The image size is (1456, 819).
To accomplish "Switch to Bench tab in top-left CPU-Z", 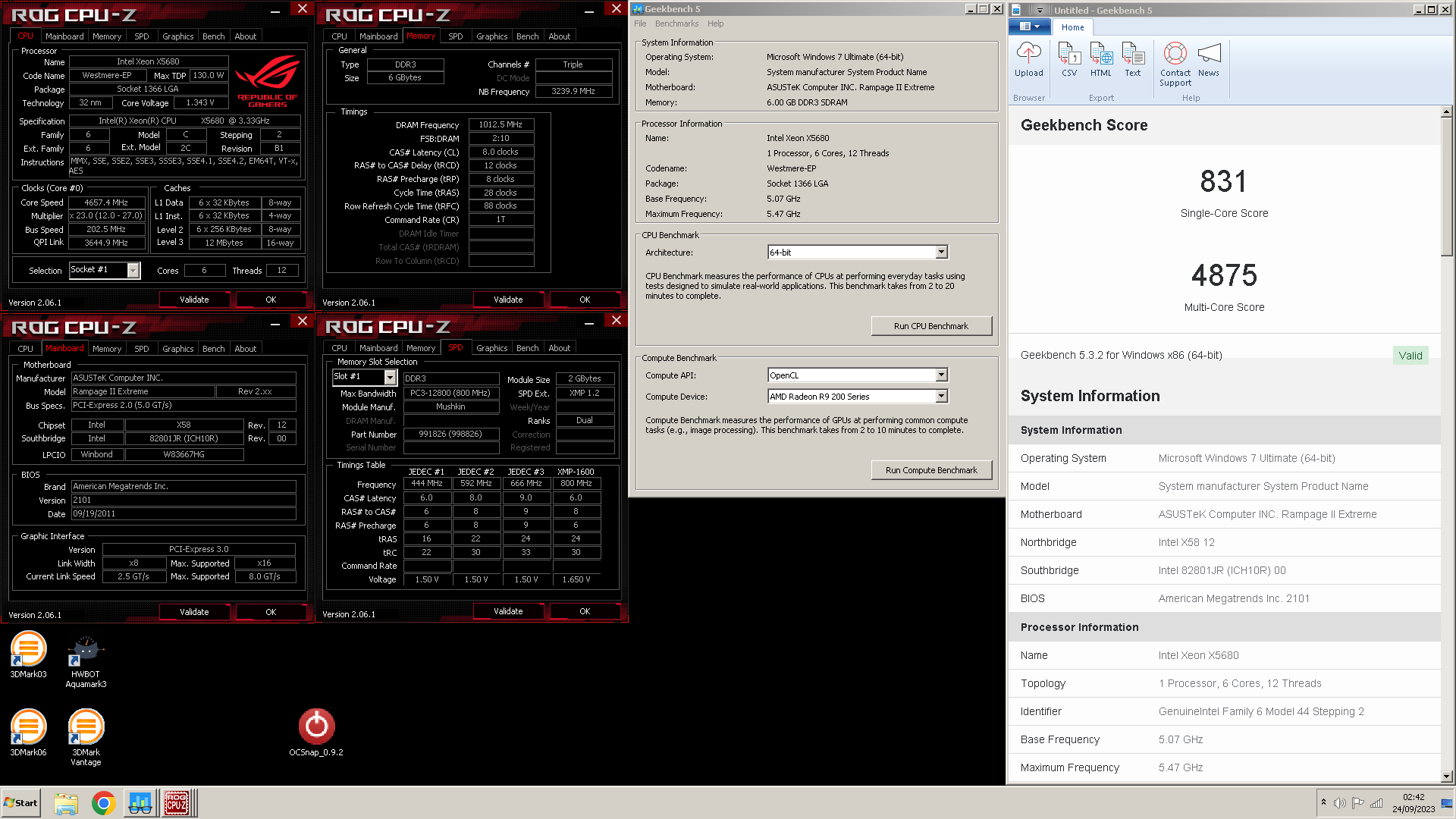I will coord(213,36).
